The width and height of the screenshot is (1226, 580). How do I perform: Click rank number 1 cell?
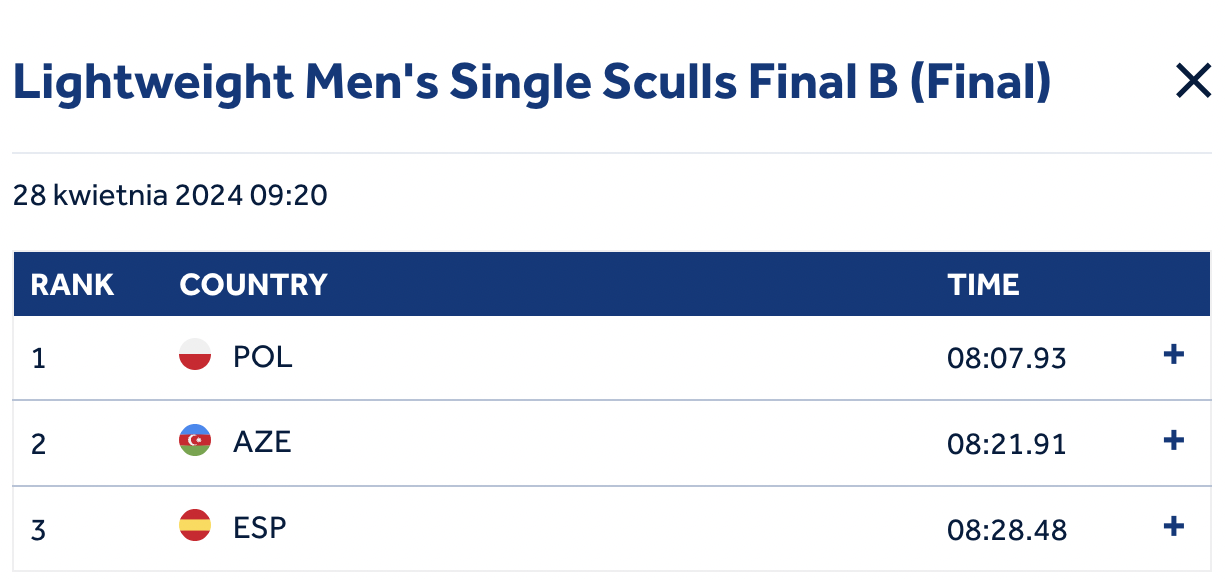[38, 358]
